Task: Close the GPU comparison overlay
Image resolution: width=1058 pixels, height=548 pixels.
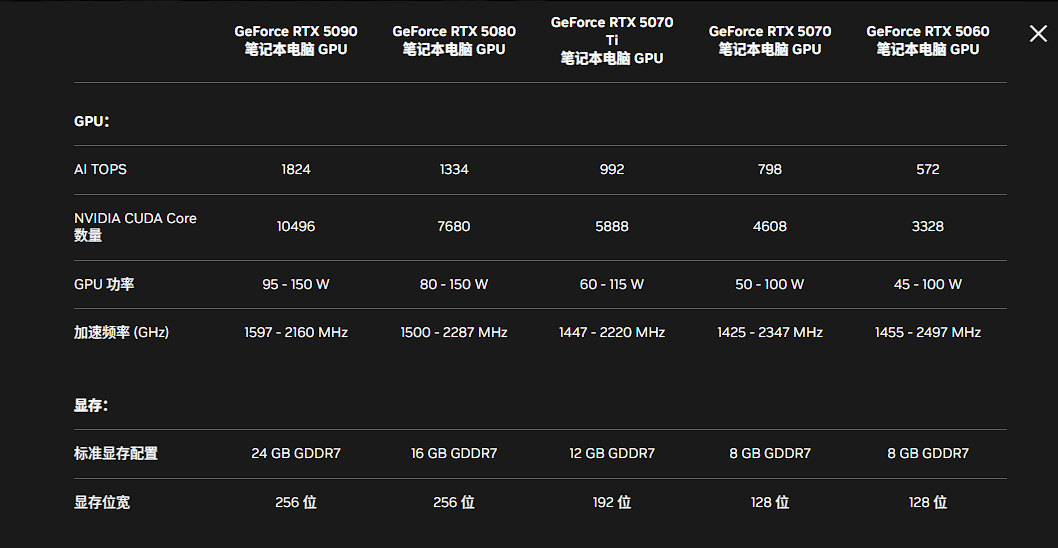Action: pyautogui.click(x=1038, y=34)
